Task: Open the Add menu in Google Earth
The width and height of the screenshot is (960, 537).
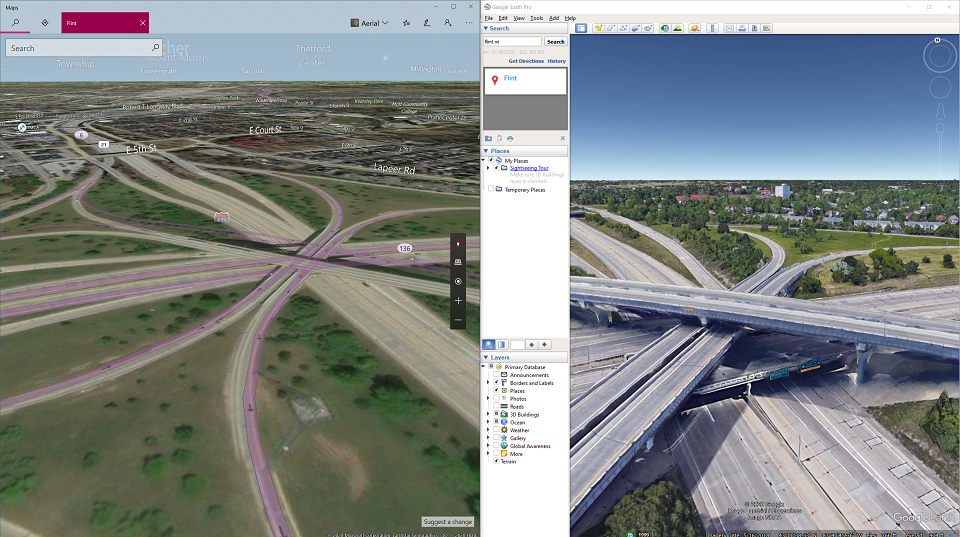Action: 553,18
